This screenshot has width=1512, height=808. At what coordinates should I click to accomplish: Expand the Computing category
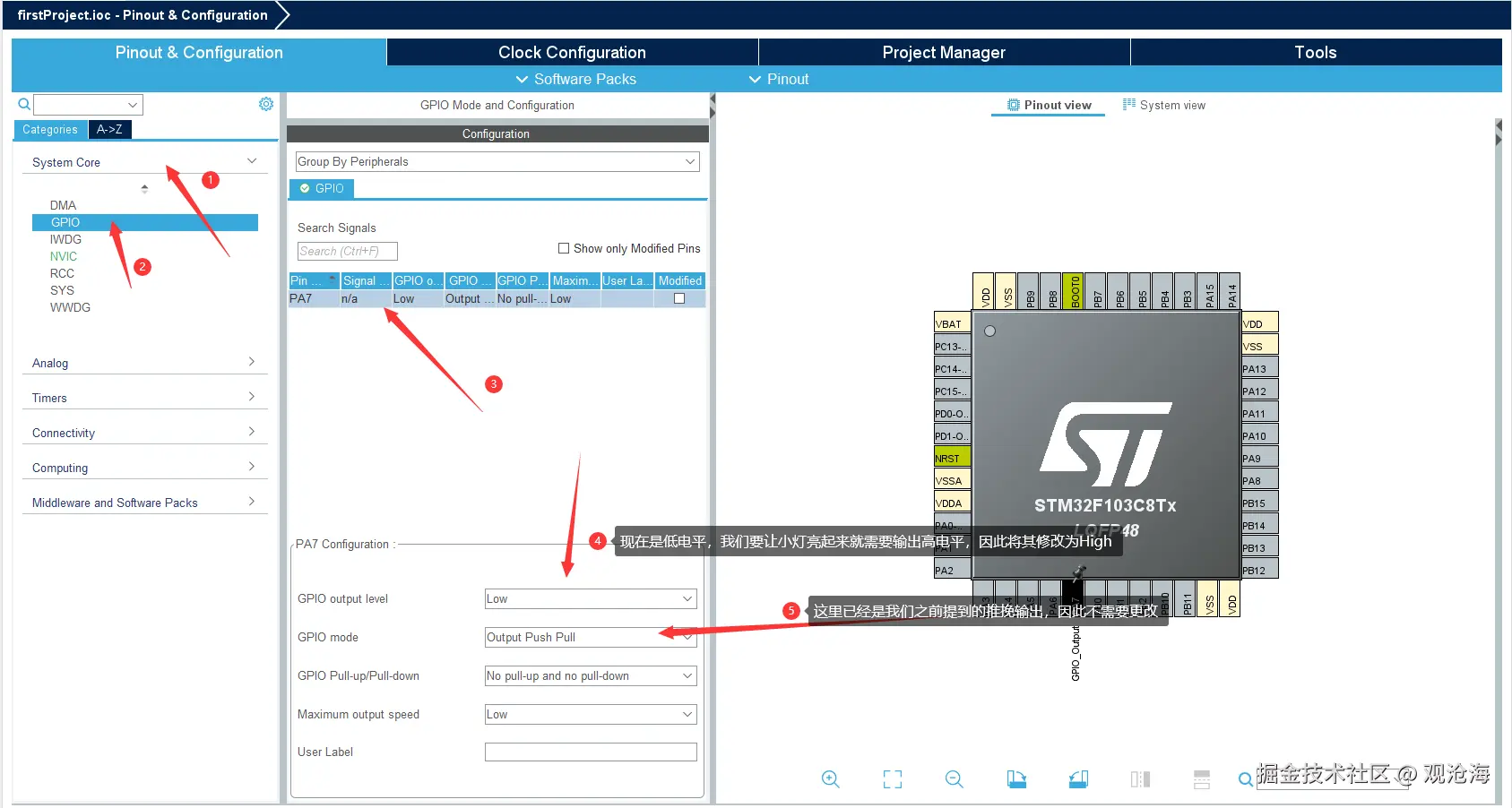(144, 467)
